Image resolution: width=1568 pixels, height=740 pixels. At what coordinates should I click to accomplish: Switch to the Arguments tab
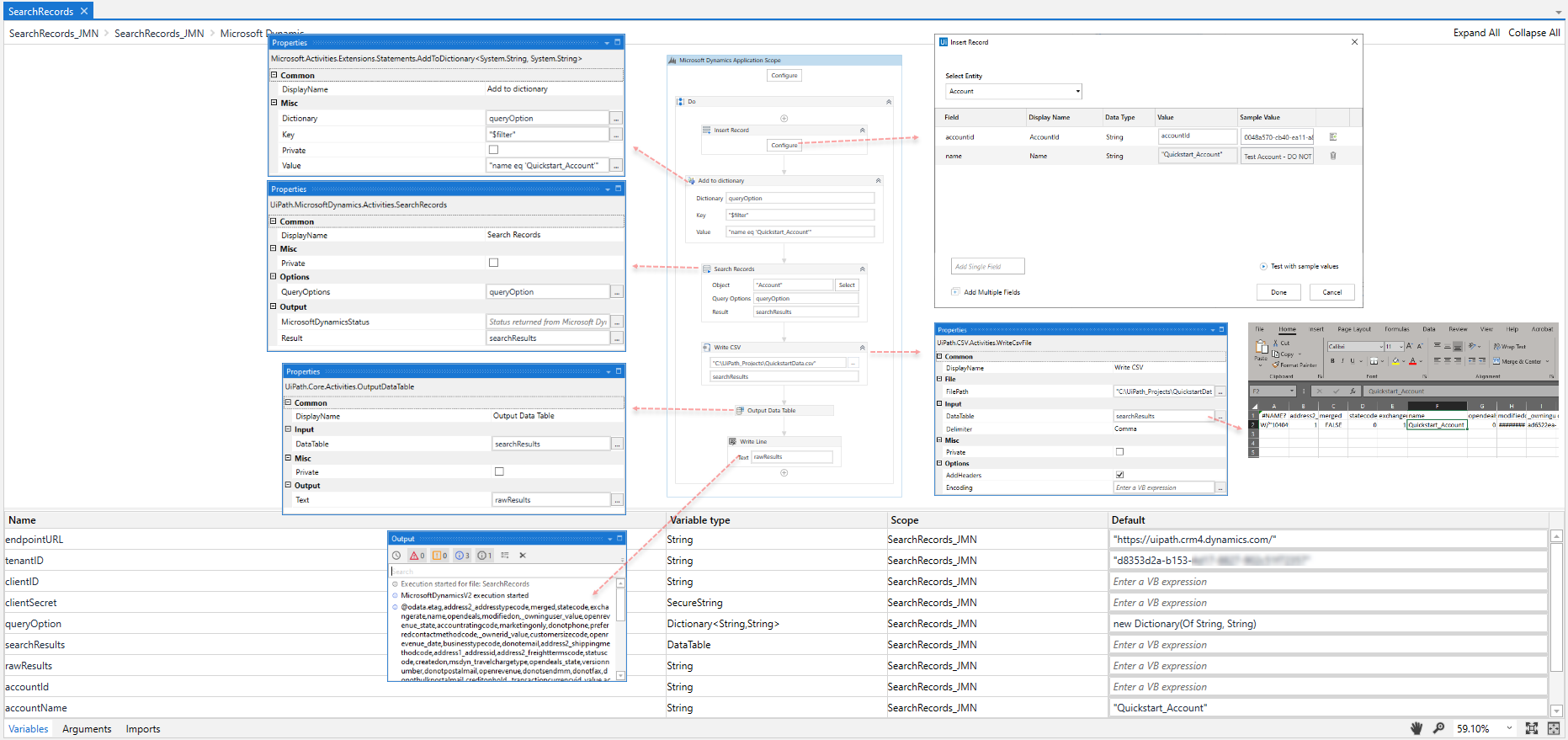(x=87, y=729)
